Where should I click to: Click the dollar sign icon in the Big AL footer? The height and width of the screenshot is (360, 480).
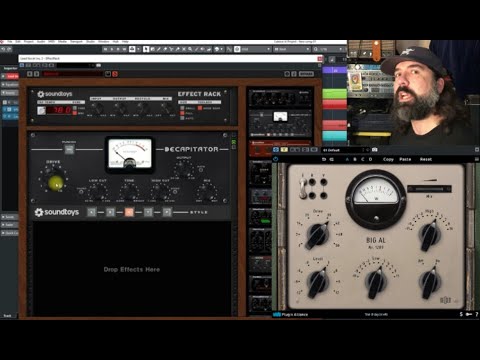[461, 314]
